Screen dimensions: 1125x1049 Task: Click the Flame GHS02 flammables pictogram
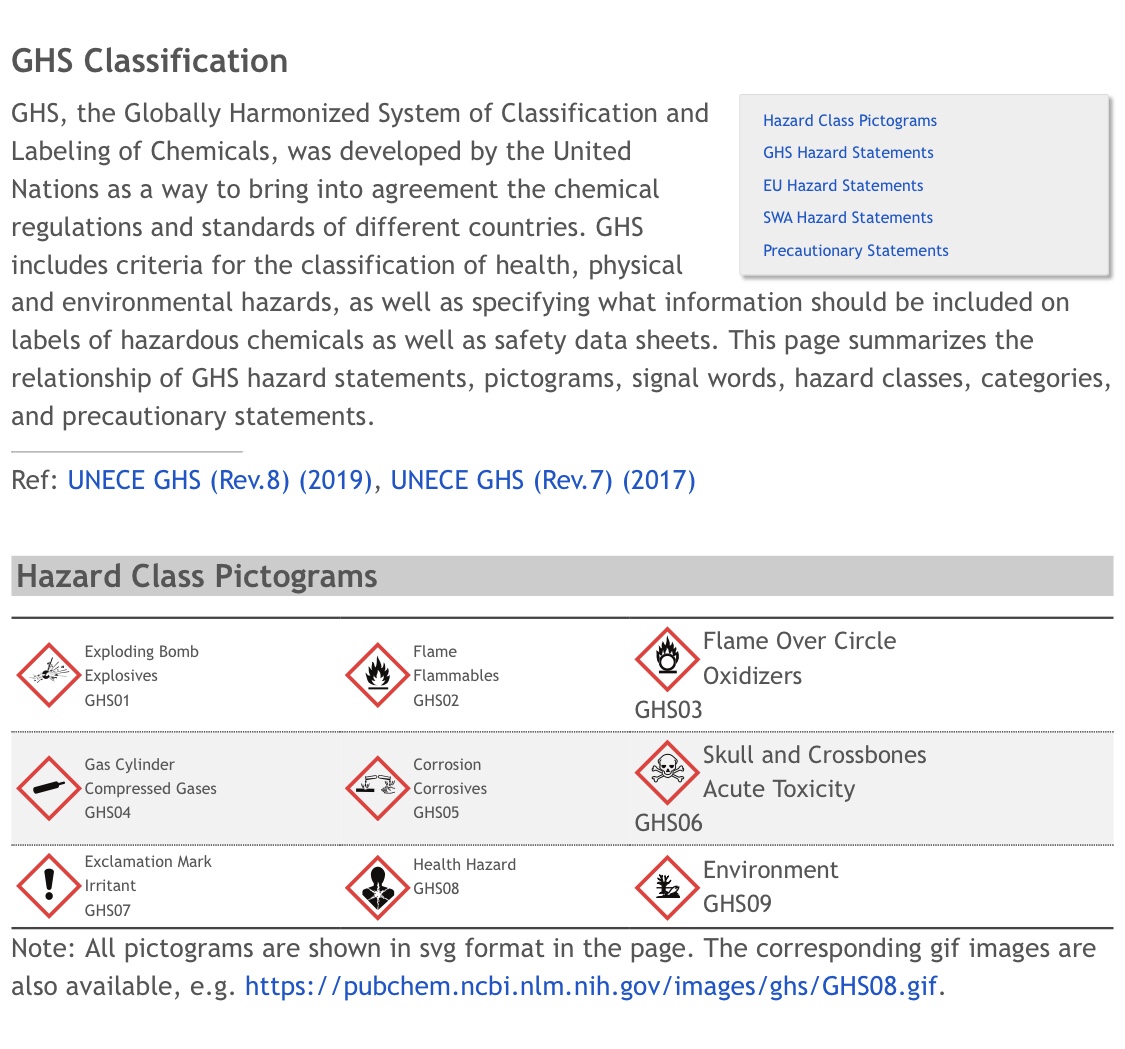point(377,676)
